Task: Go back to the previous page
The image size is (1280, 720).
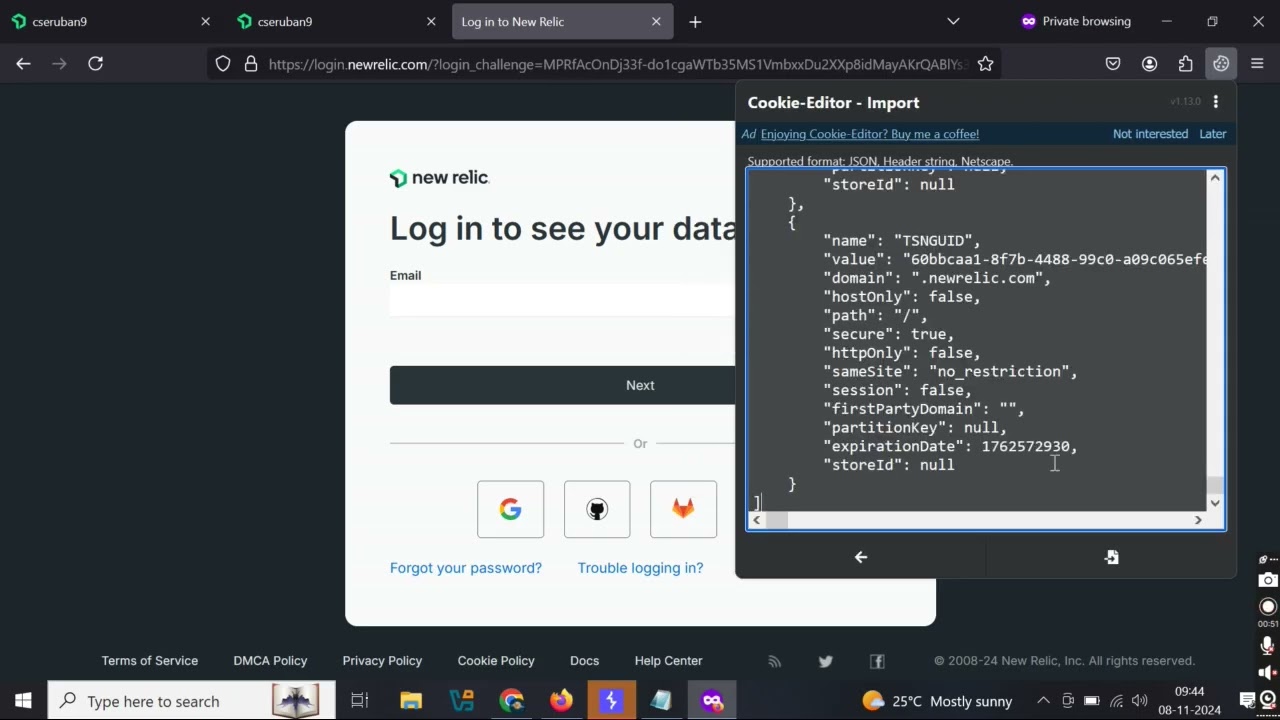Action: (x=23, y=64)
